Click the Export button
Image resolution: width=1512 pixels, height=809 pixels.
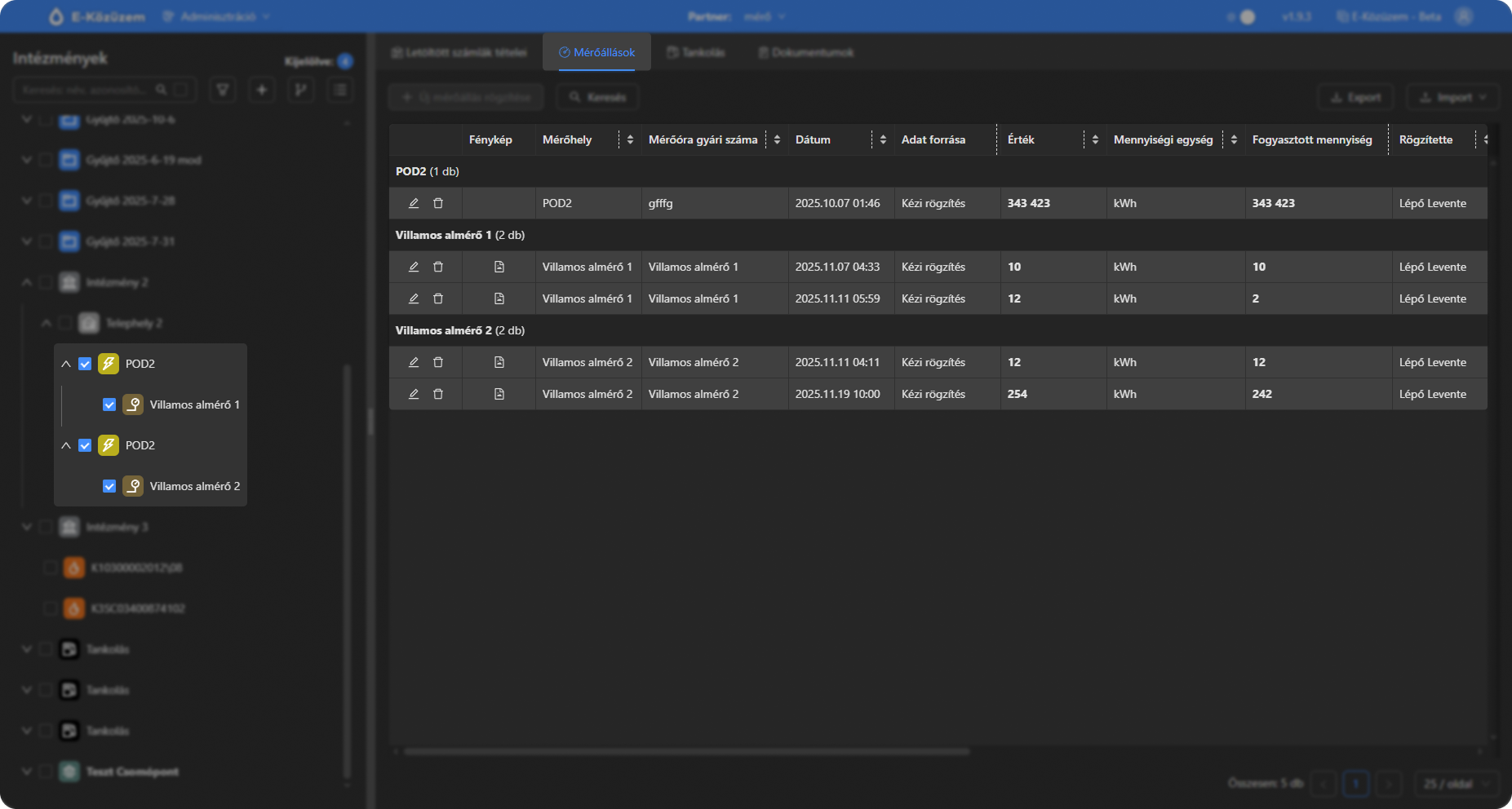[1355, 97]
